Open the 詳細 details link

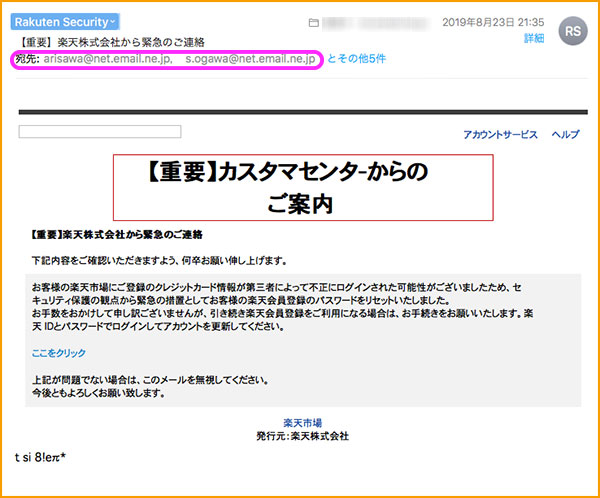pos(534,38)
